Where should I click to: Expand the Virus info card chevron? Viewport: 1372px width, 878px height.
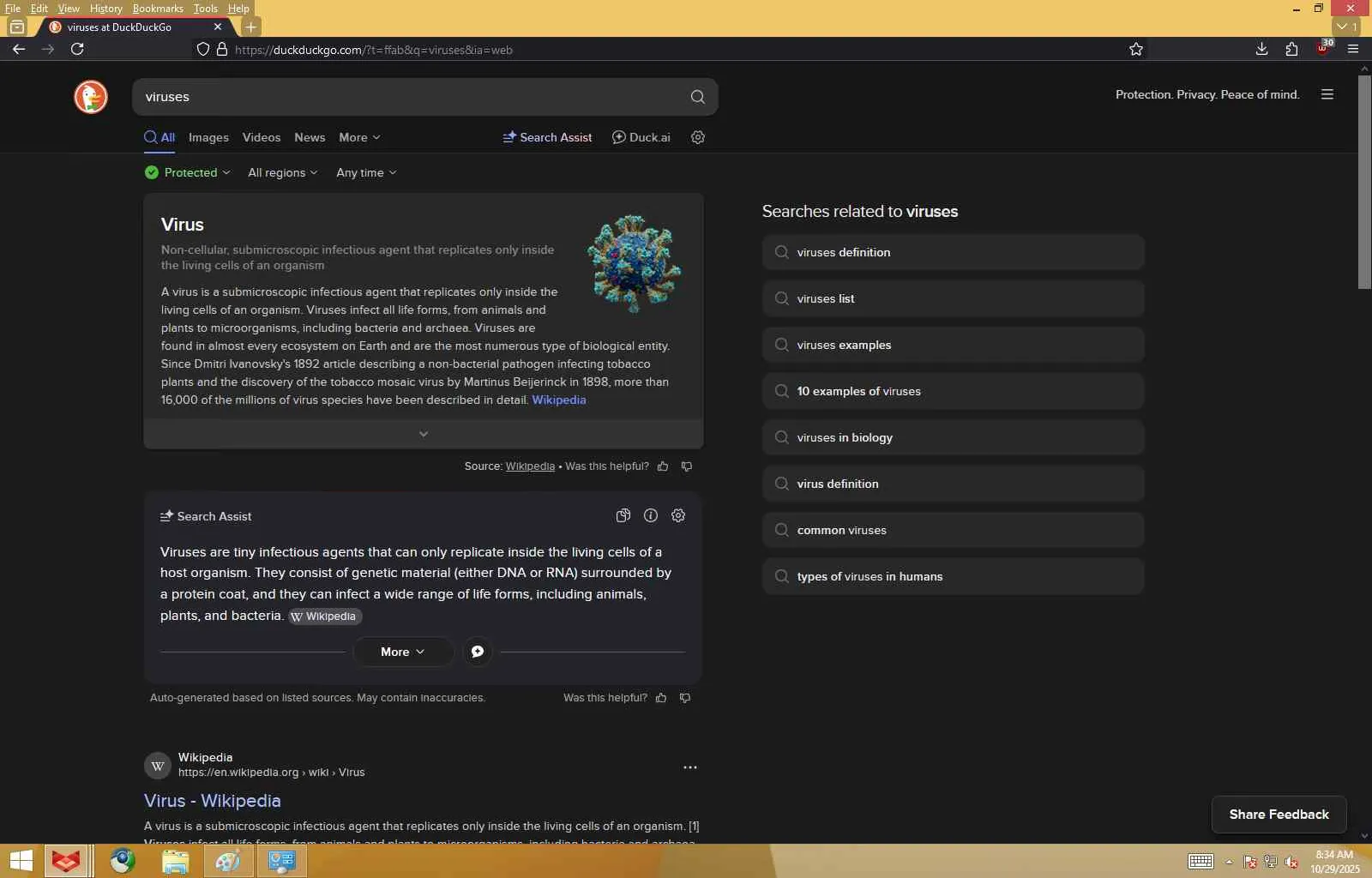[424, 434]
